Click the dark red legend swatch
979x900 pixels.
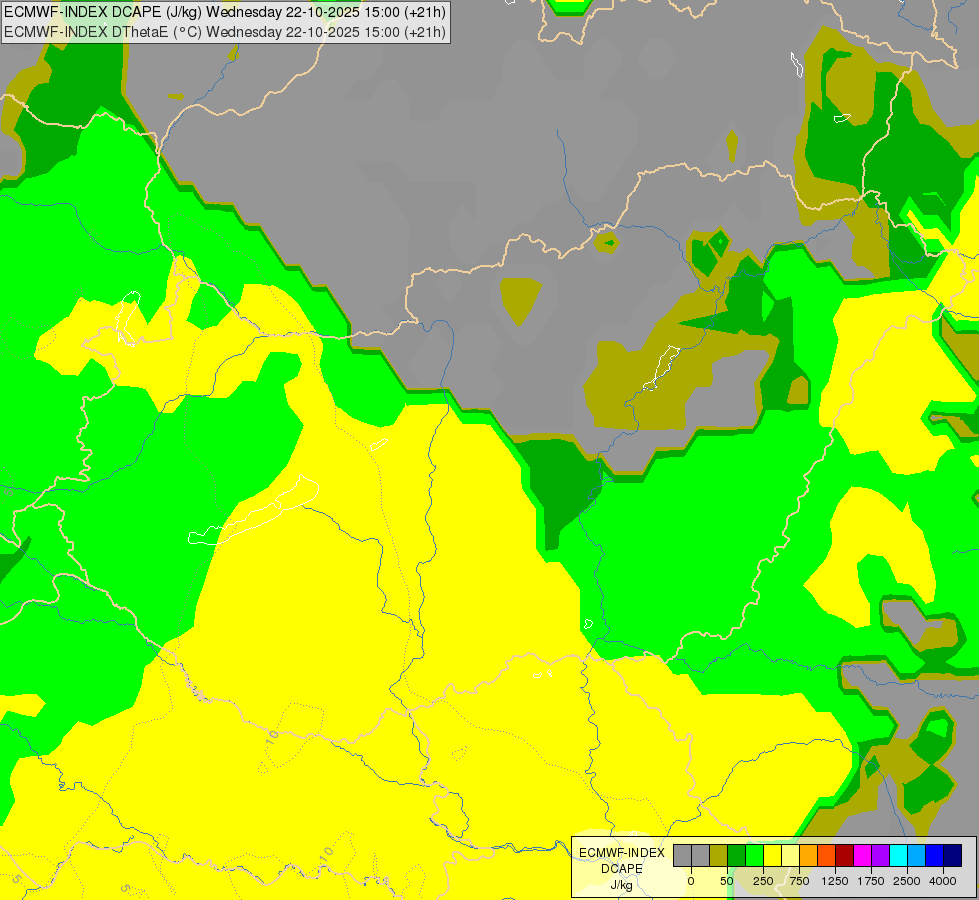(x=844, y=855)
